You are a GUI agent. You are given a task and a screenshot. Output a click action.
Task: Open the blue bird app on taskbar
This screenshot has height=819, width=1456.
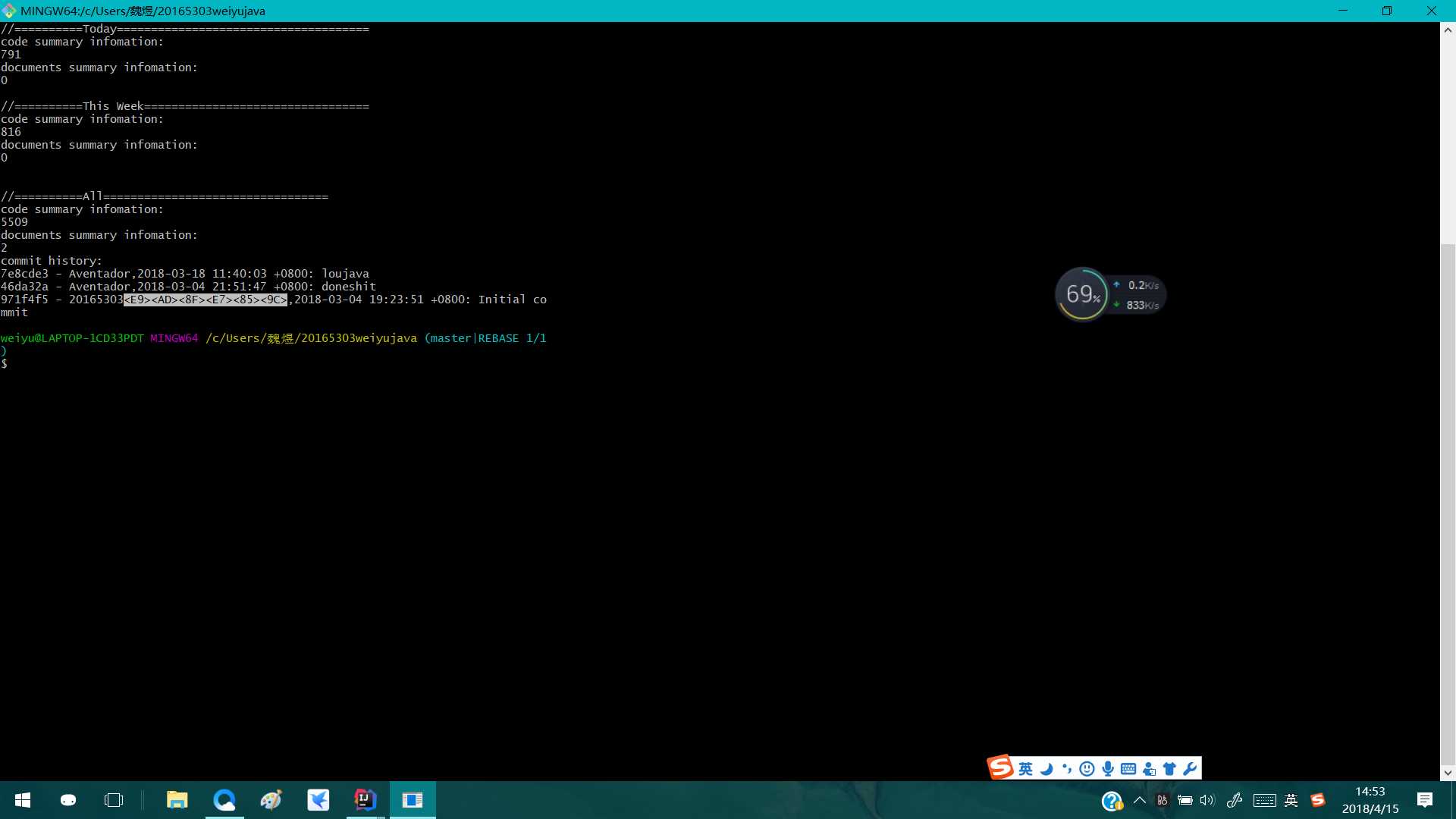[x=318, y=800]
